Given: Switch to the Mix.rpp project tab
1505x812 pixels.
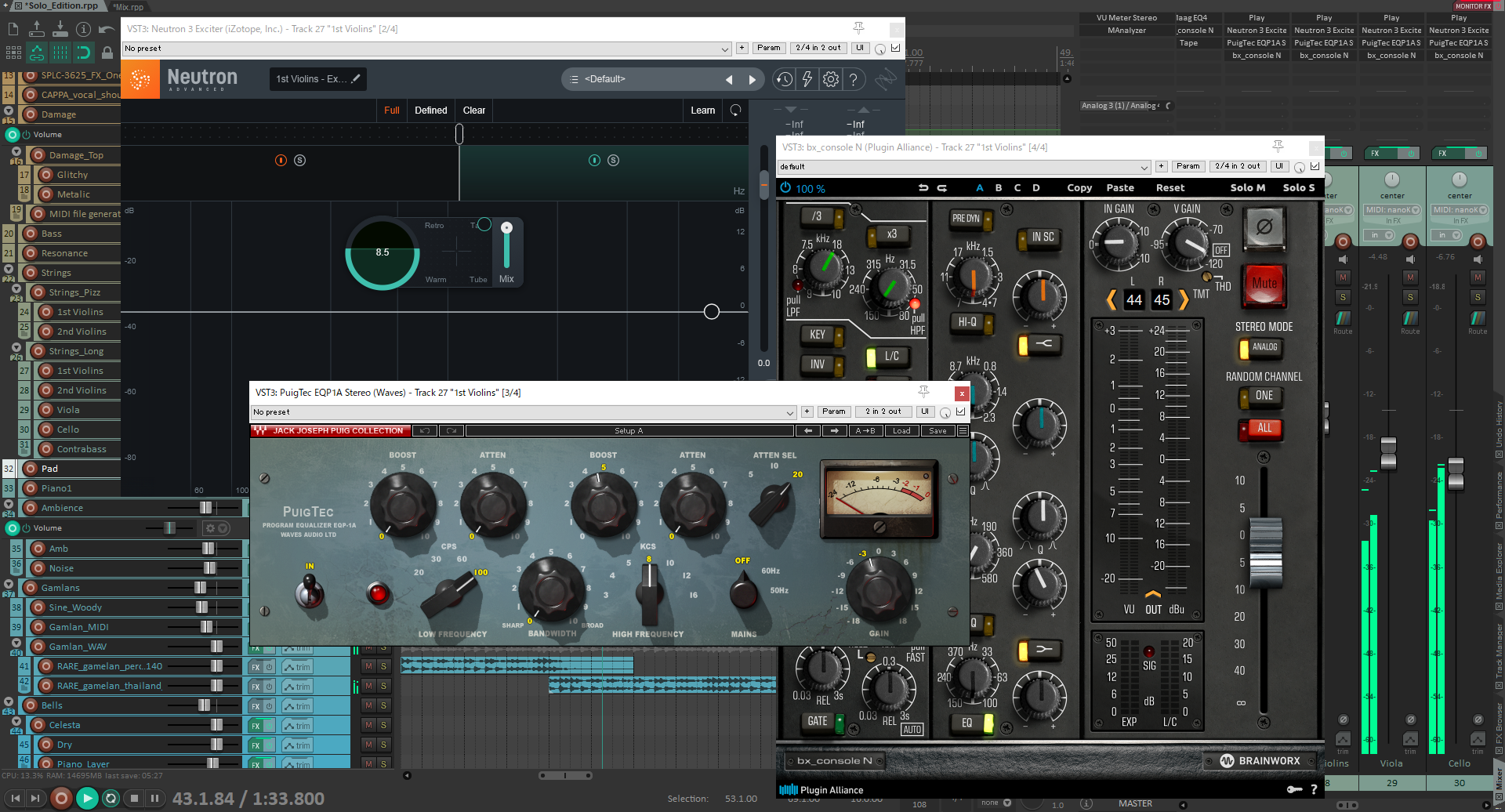Looking at the screenshot, I should pyautogui.click(x=129, y=6).
